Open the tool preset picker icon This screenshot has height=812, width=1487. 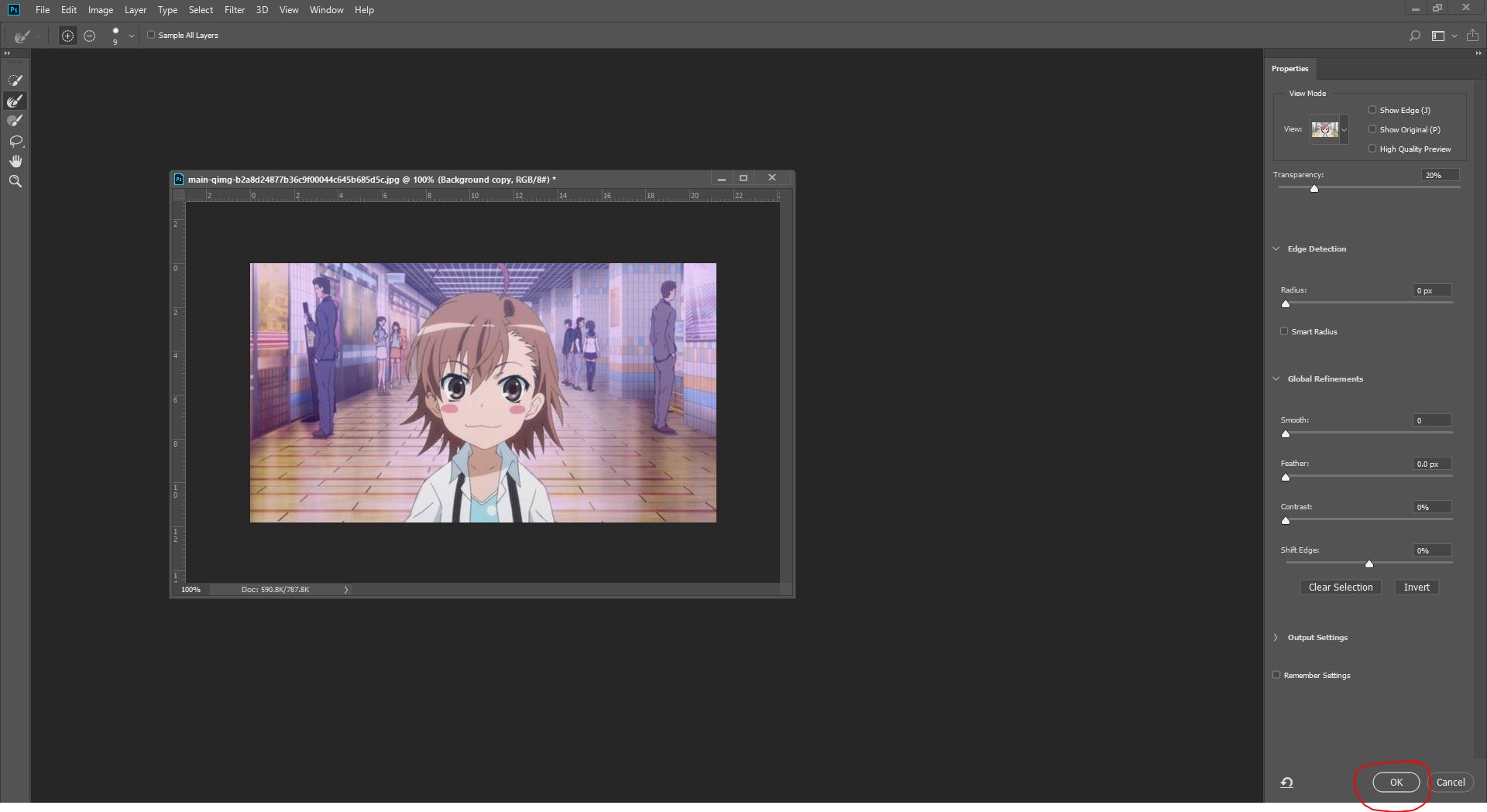(x=23, y=36)
